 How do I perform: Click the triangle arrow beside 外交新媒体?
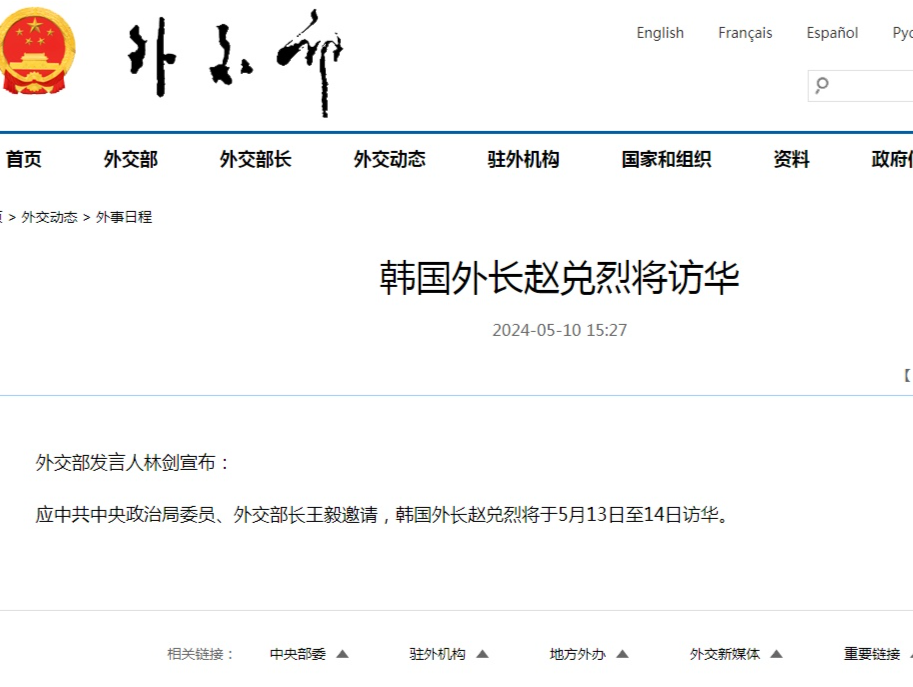pyautogui.click(x=776, y=654)
